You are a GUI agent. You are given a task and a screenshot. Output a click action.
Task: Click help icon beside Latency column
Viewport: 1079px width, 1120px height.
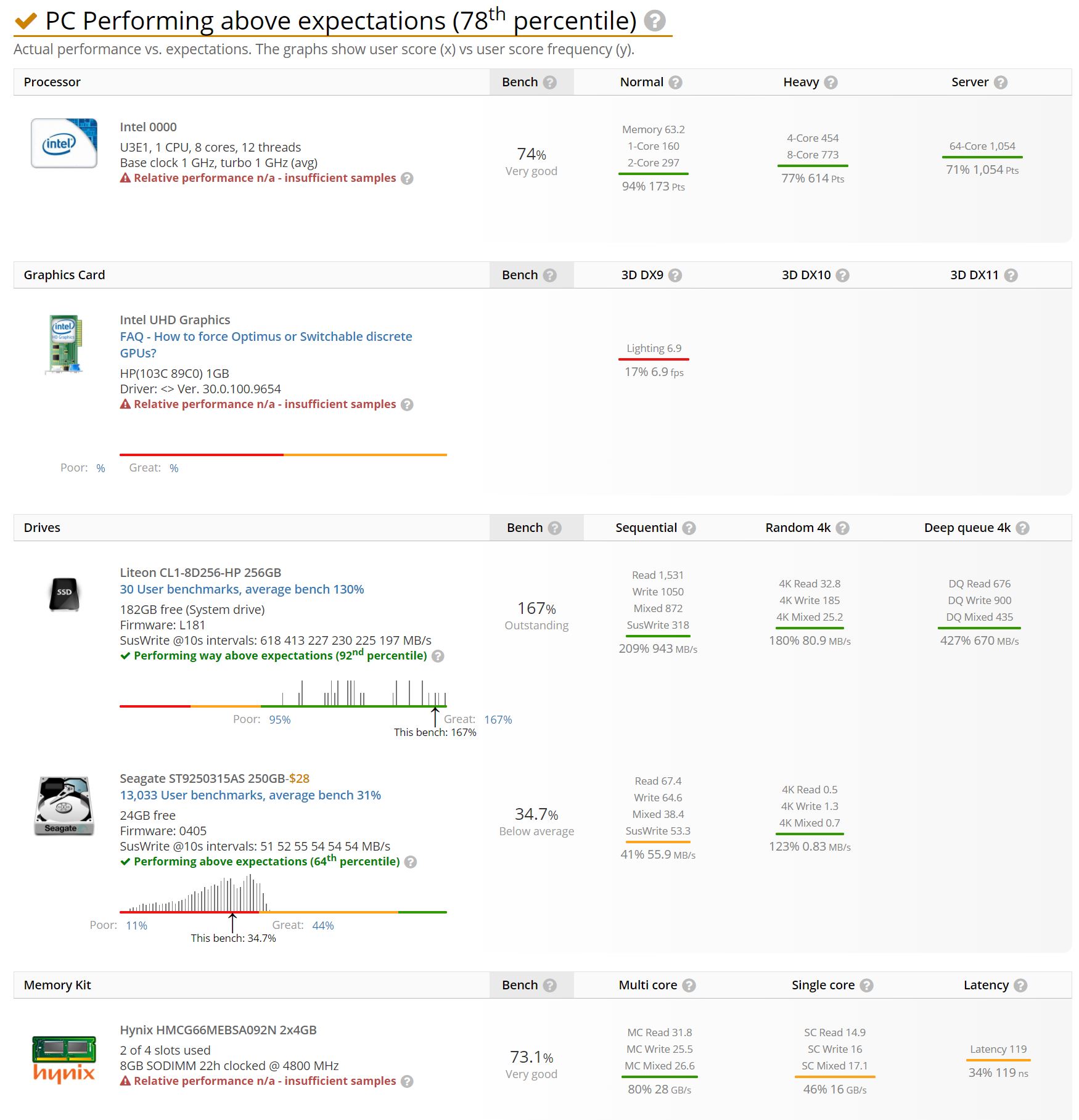point(1021,986)
